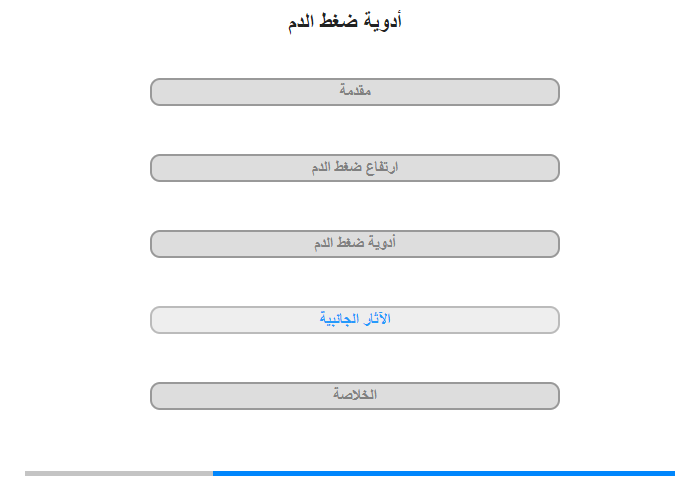
Task: Select the ارتفاع ضغط الدم button
Action: pos(355,168)
